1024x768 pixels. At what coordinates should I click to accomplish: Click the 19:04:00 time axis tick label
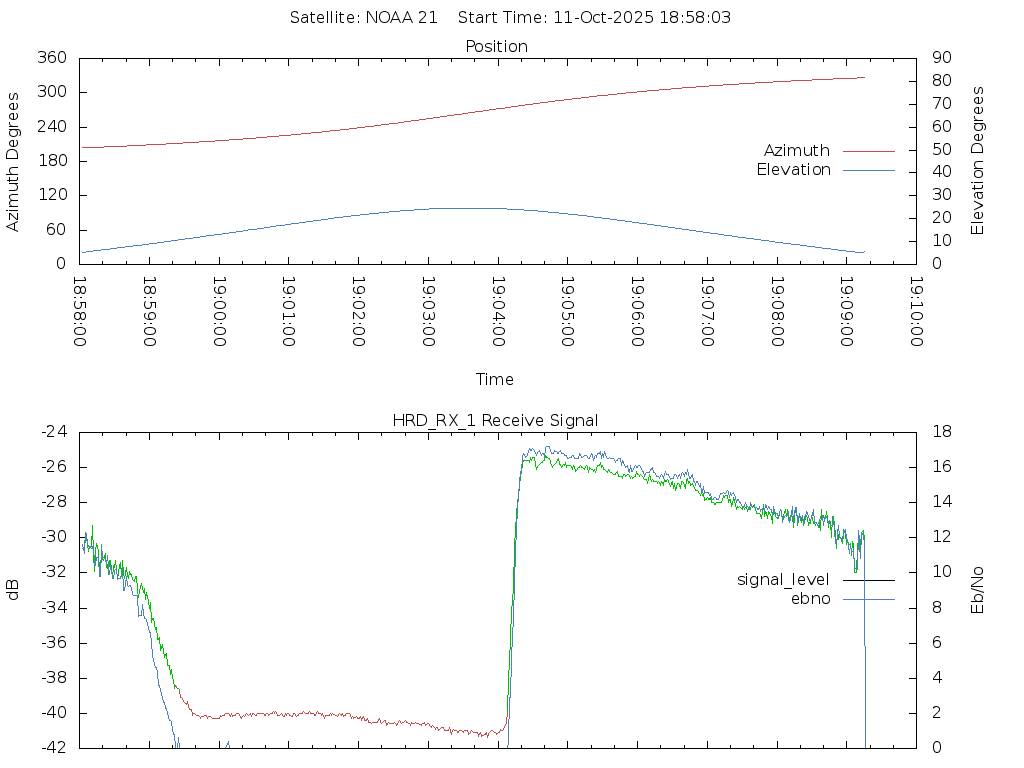(x=497, y=312)
